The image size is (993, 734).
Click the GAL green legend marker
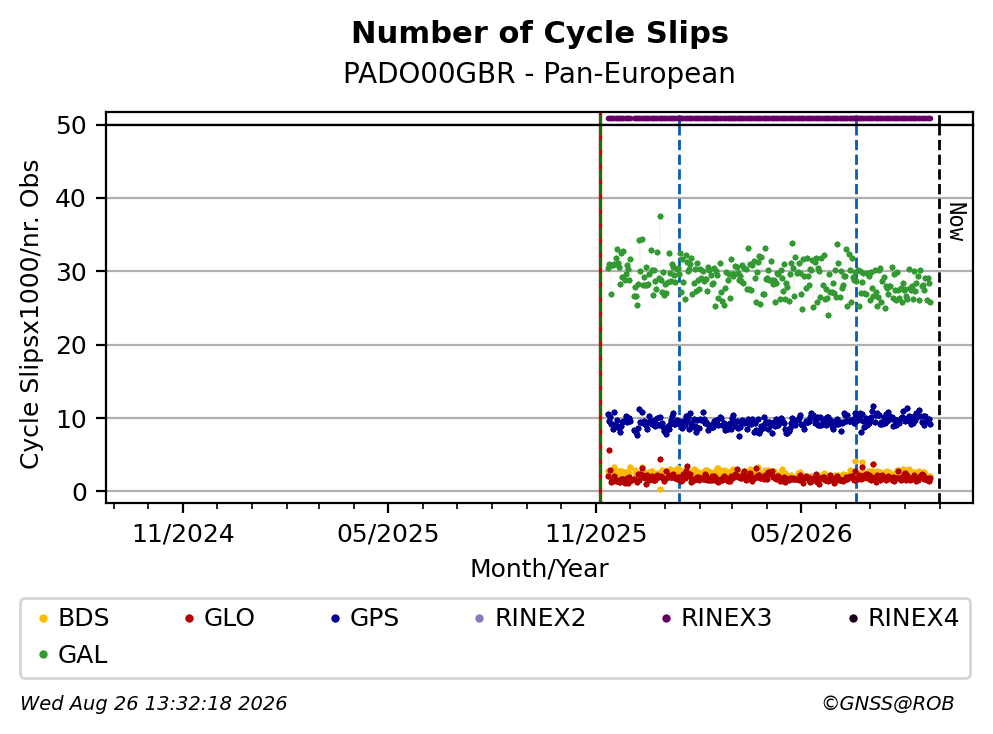pyautogui.click(x=43, y=655)
